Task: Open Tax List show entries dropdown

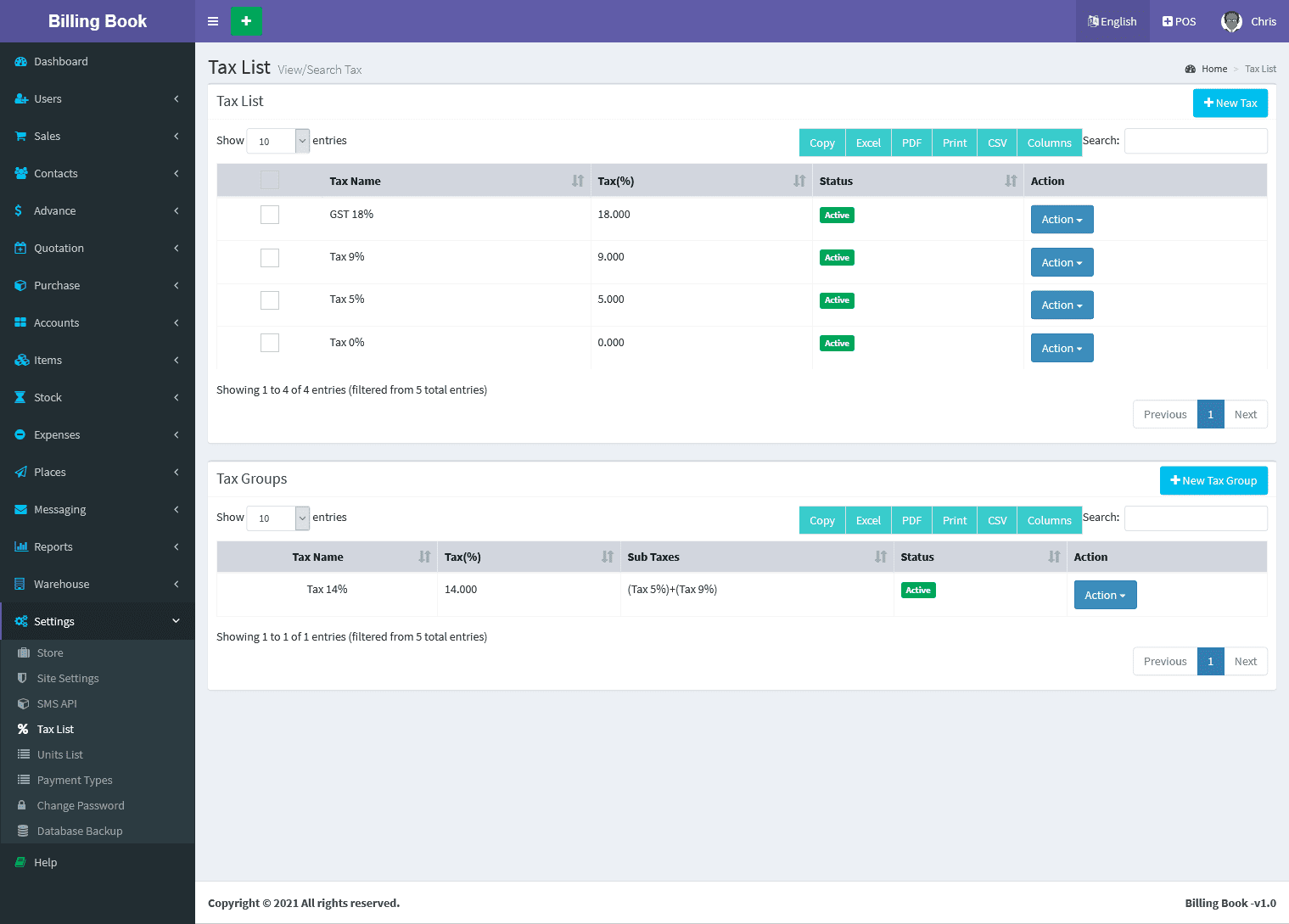Action: [x=277, y=141]
